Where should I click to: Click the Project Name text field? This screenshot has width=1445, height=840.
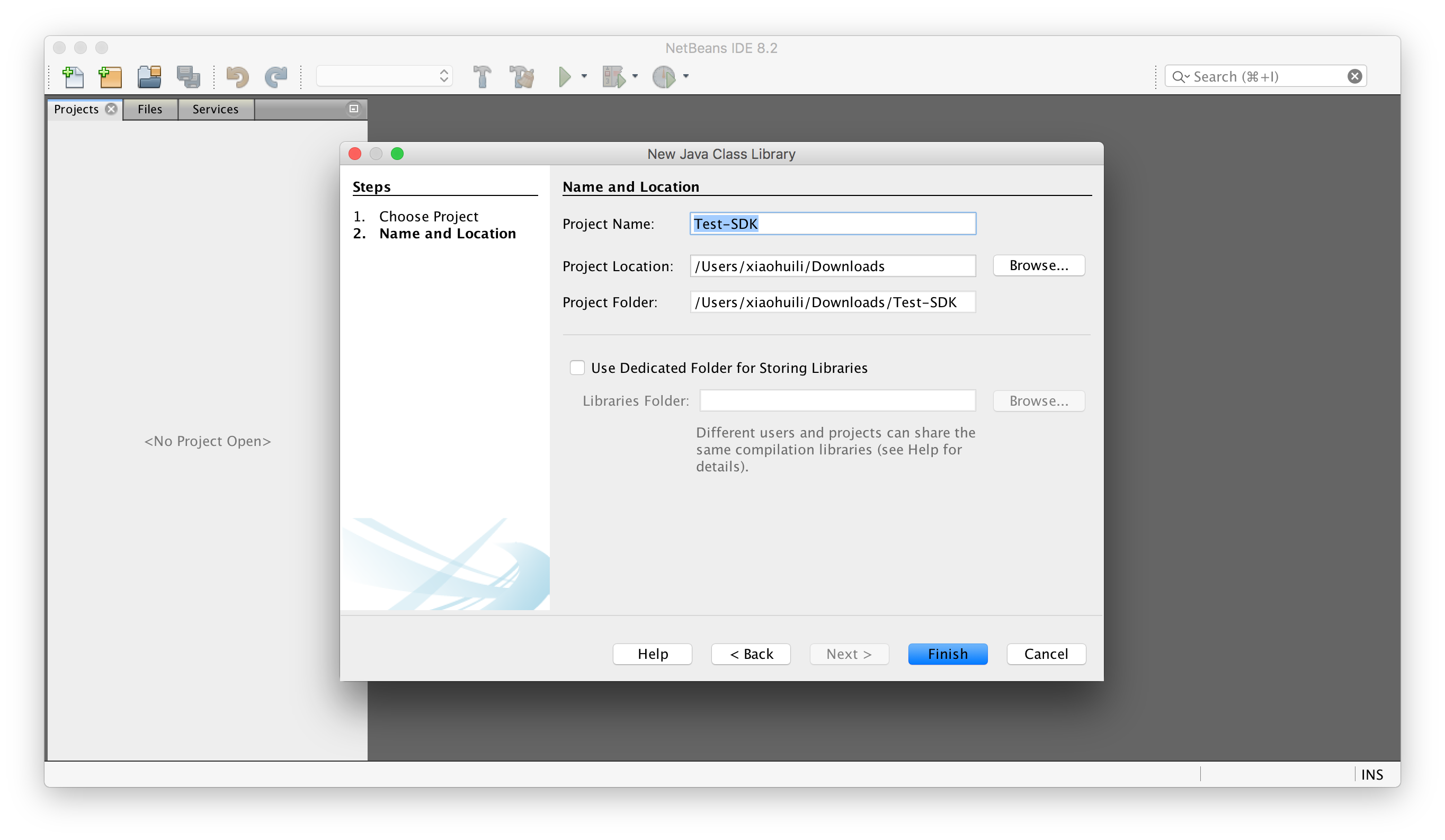click(x=833, y=224)
